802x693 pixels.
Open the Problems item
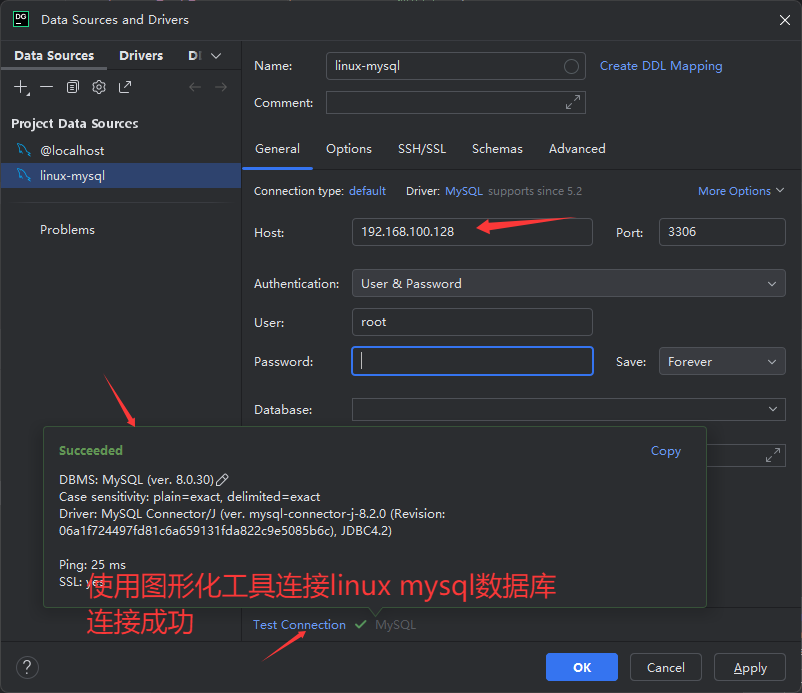pyautogui.click(x=68, y=230)
